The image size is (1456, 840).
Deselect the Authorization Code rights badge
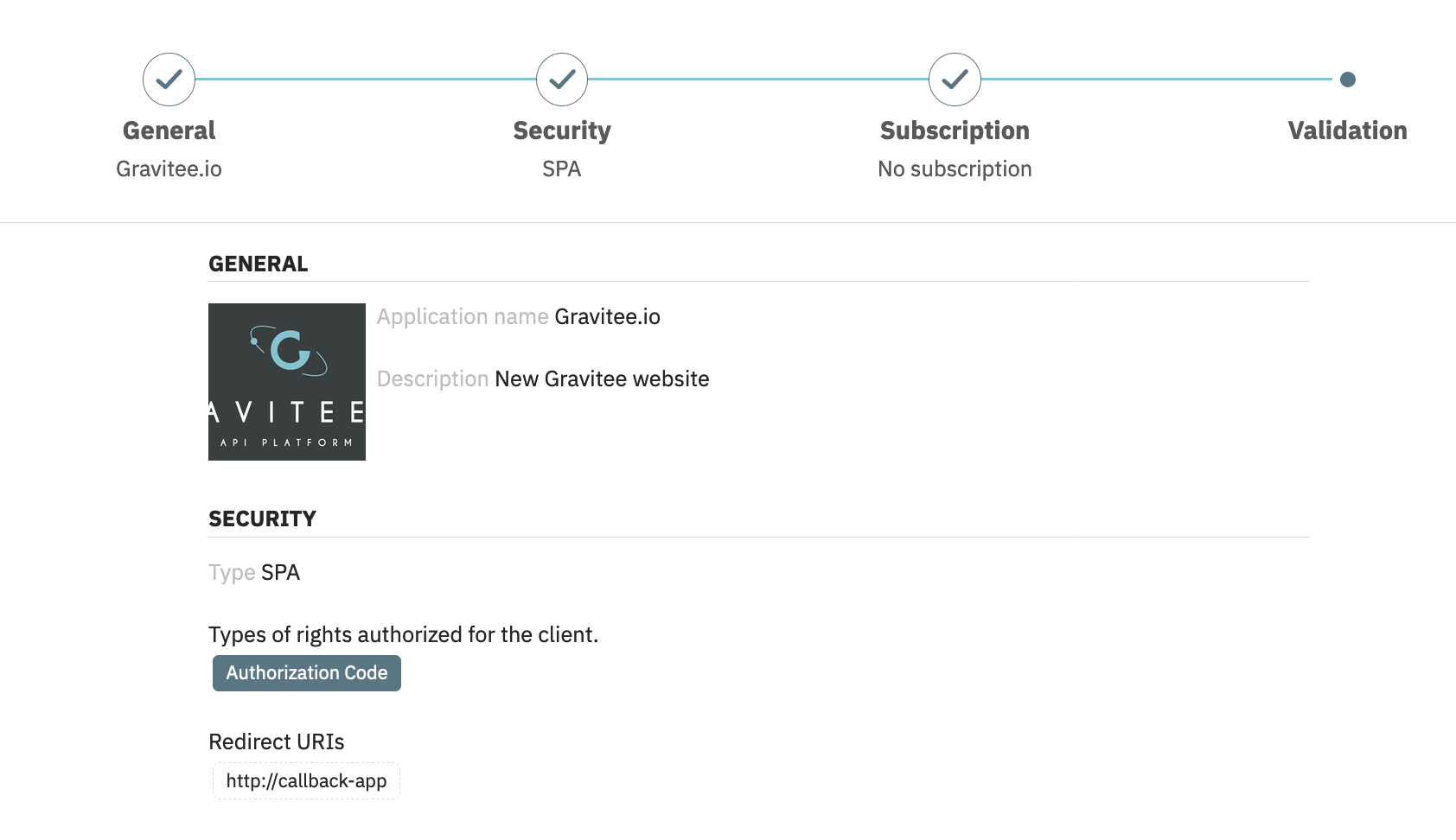(x=306, y=672)
